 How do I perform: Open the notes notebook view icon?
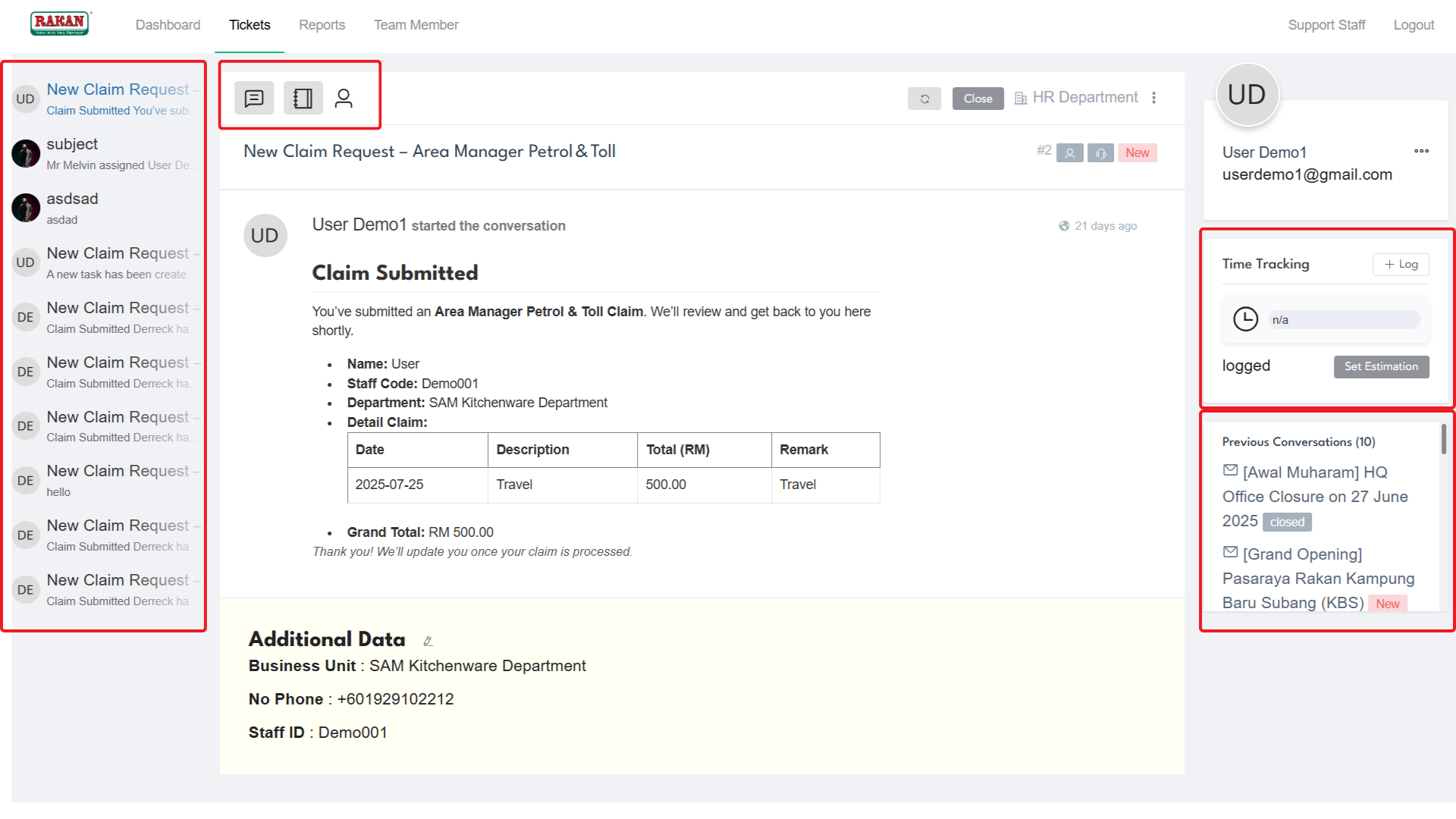pyautogui.click(x=303, y=99)
